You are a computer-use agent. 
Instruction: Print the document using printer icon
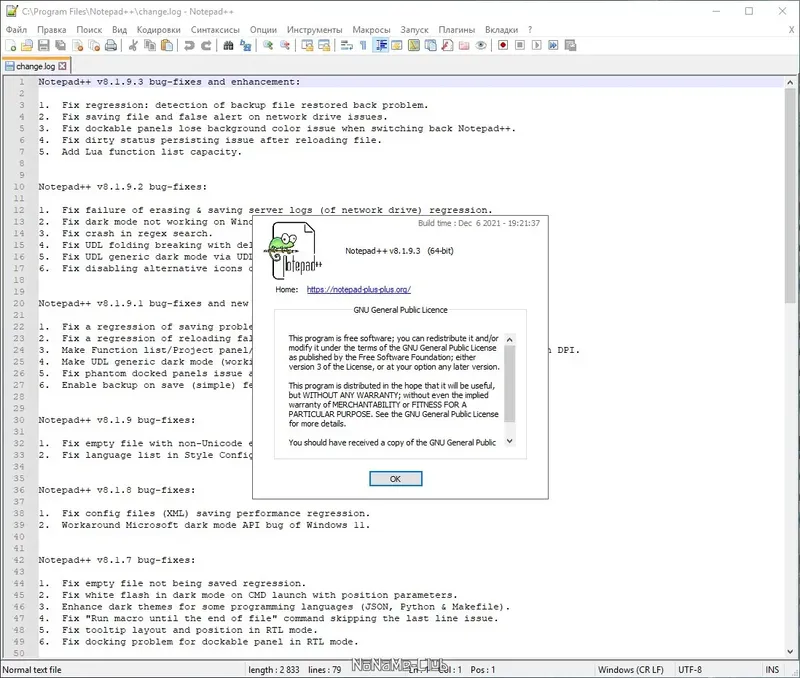[111, 46]
